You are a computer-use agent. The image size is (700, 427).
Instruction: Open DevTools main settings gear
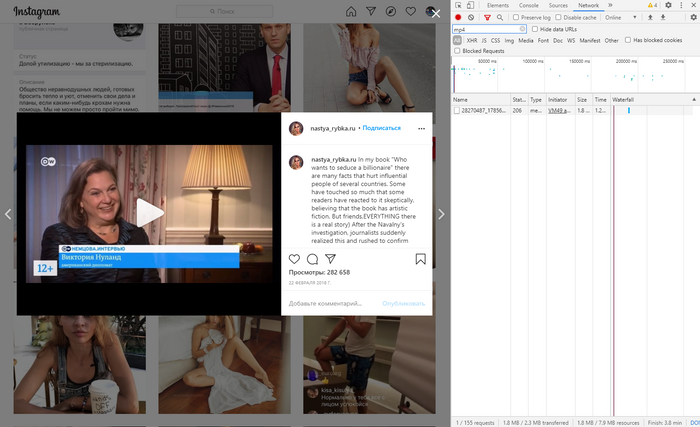pos(668,5)
